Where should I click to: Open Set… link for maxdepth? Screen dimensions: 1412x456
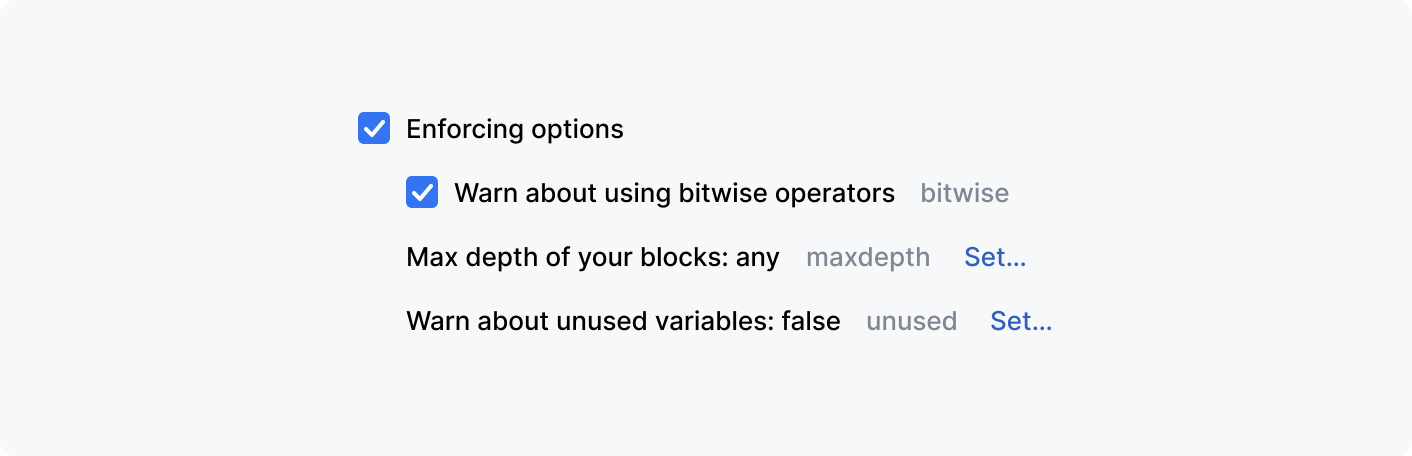(995, 257)
